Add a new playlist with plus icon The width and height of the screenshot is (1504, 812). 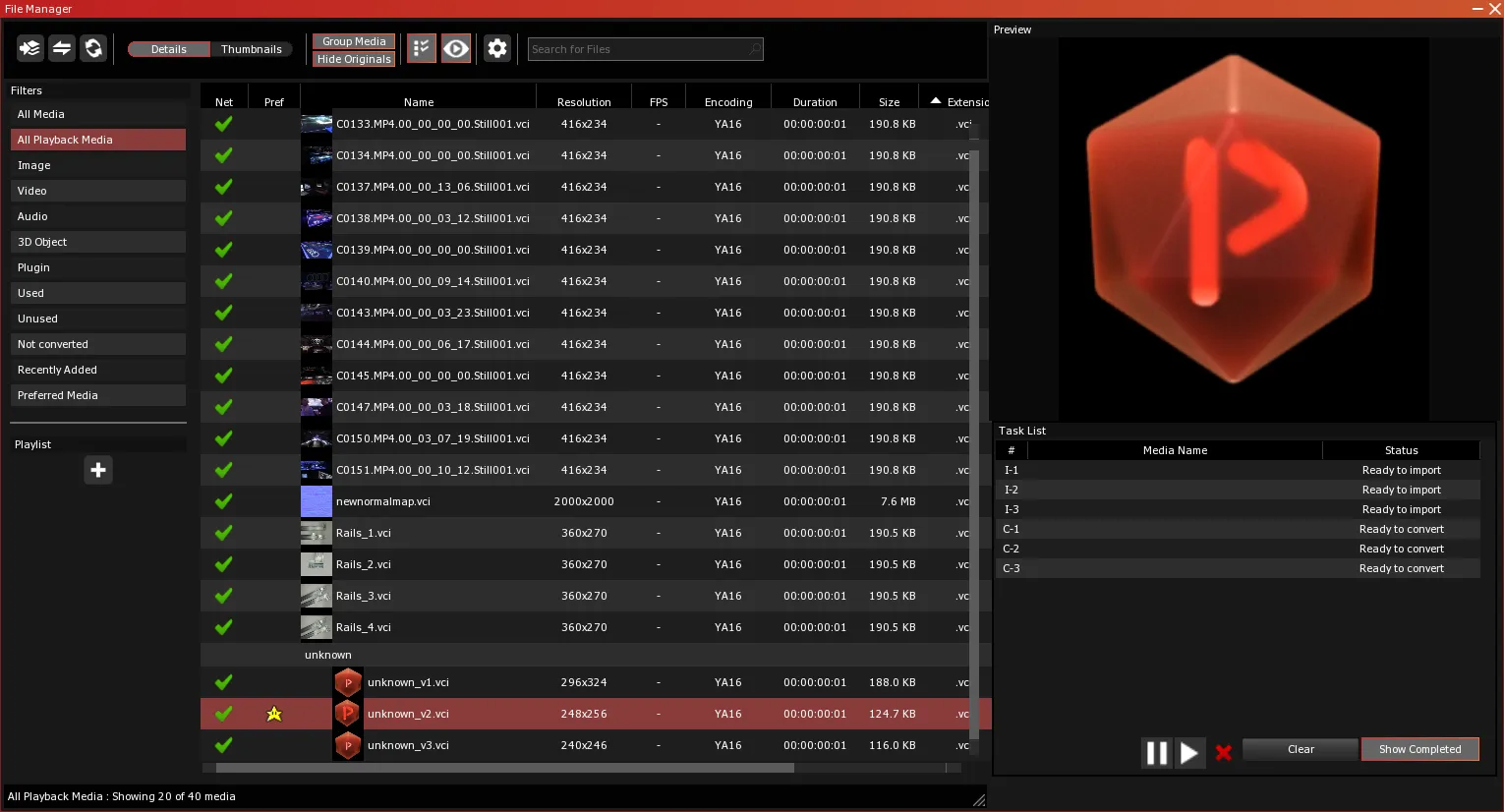coord(98,470)
